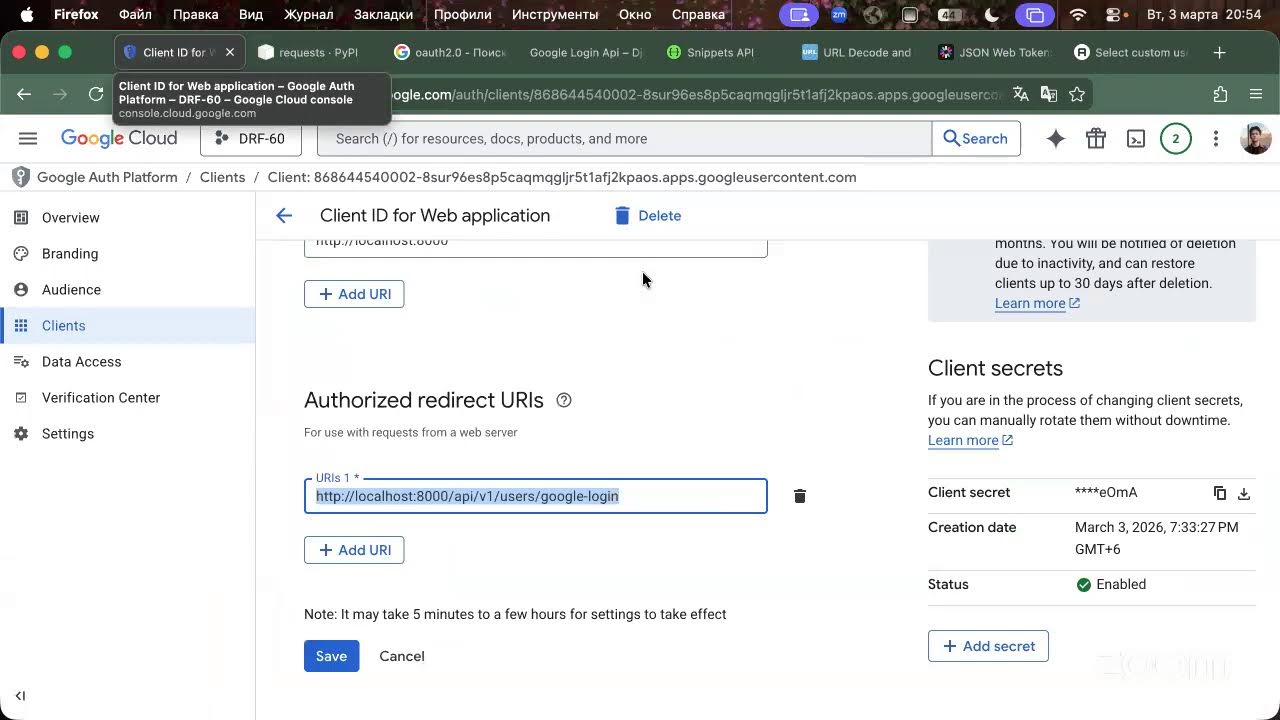Open notifications badge showing 2
Viewport: 1280px width, 720px height.
pyautogui.click(x=1176, y=139)
